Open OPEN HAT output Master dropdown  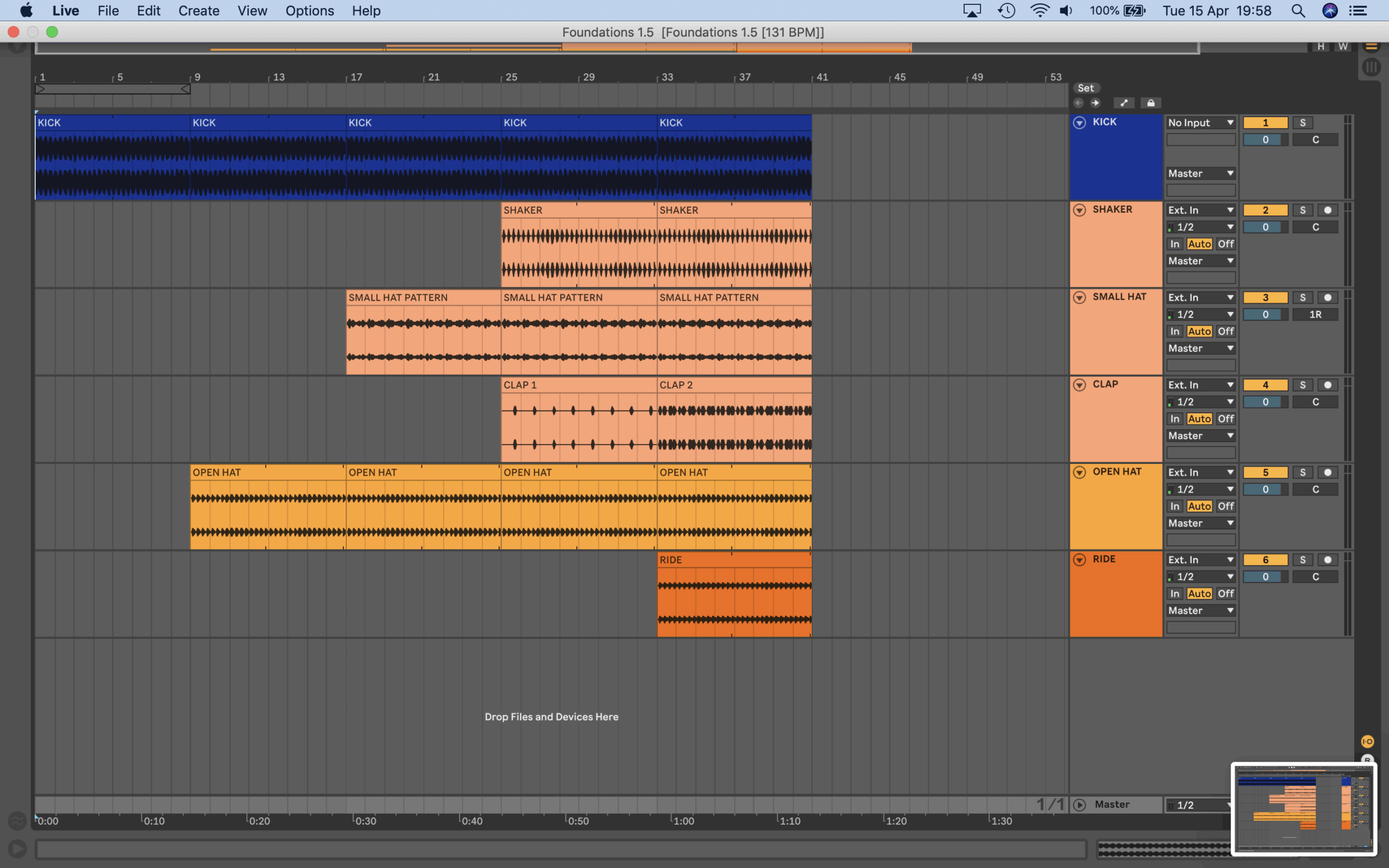pyautogui.click(x=1200, y=523)
